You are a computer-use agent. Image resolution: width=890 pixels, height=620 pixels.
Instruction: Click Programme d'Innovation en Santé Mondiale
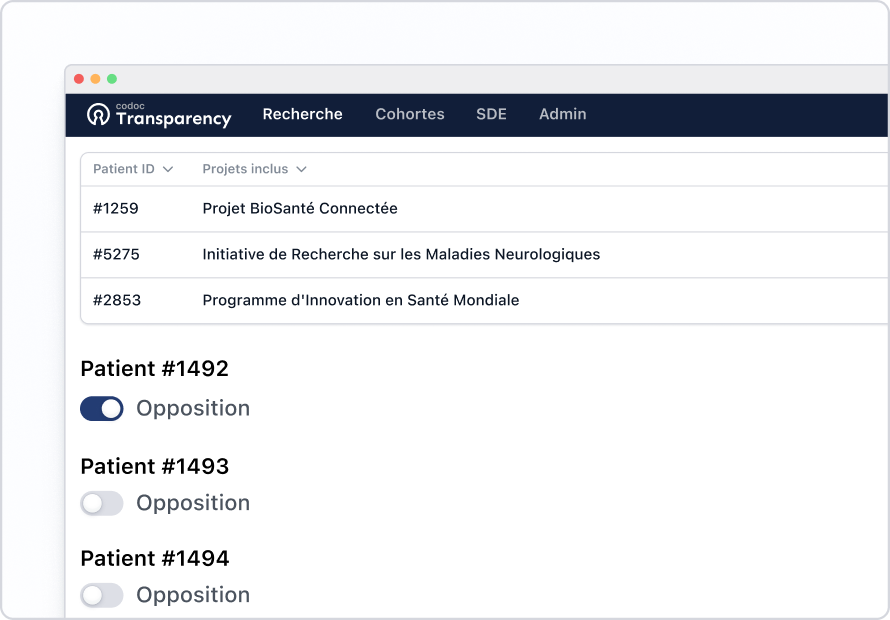[x=361, y=301]
